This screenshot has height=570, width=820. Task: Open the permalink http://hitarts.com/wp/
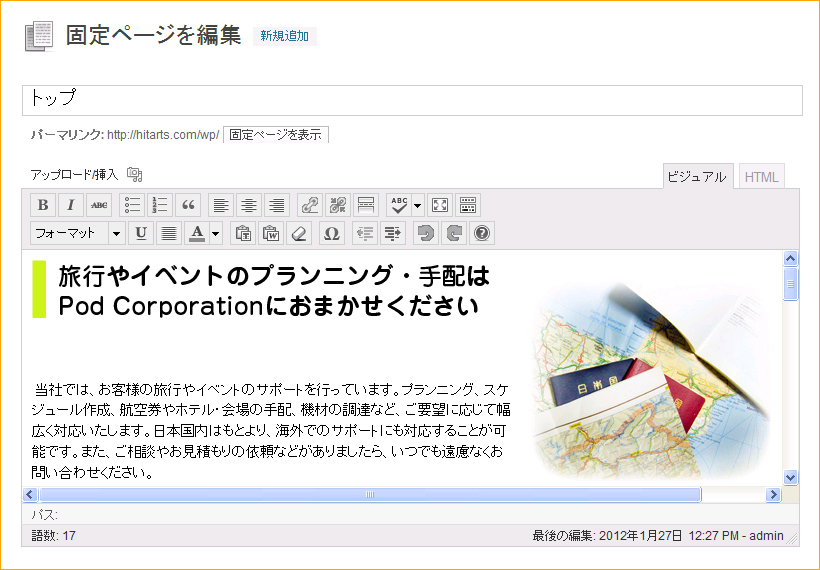tap(163, 134)
